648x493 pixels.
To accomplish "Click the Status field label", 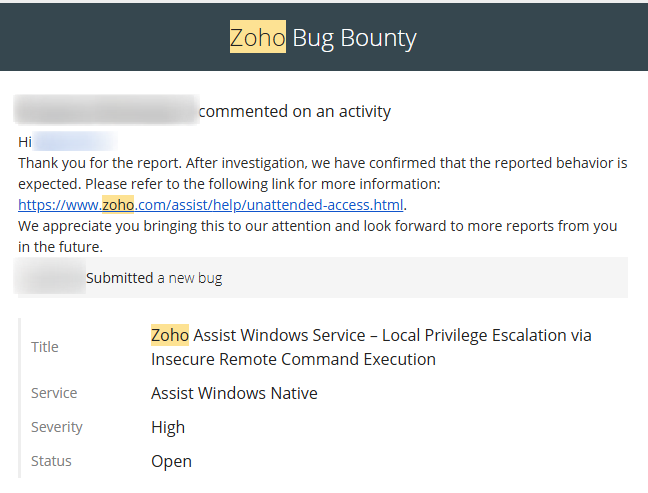I will point(52,461).
